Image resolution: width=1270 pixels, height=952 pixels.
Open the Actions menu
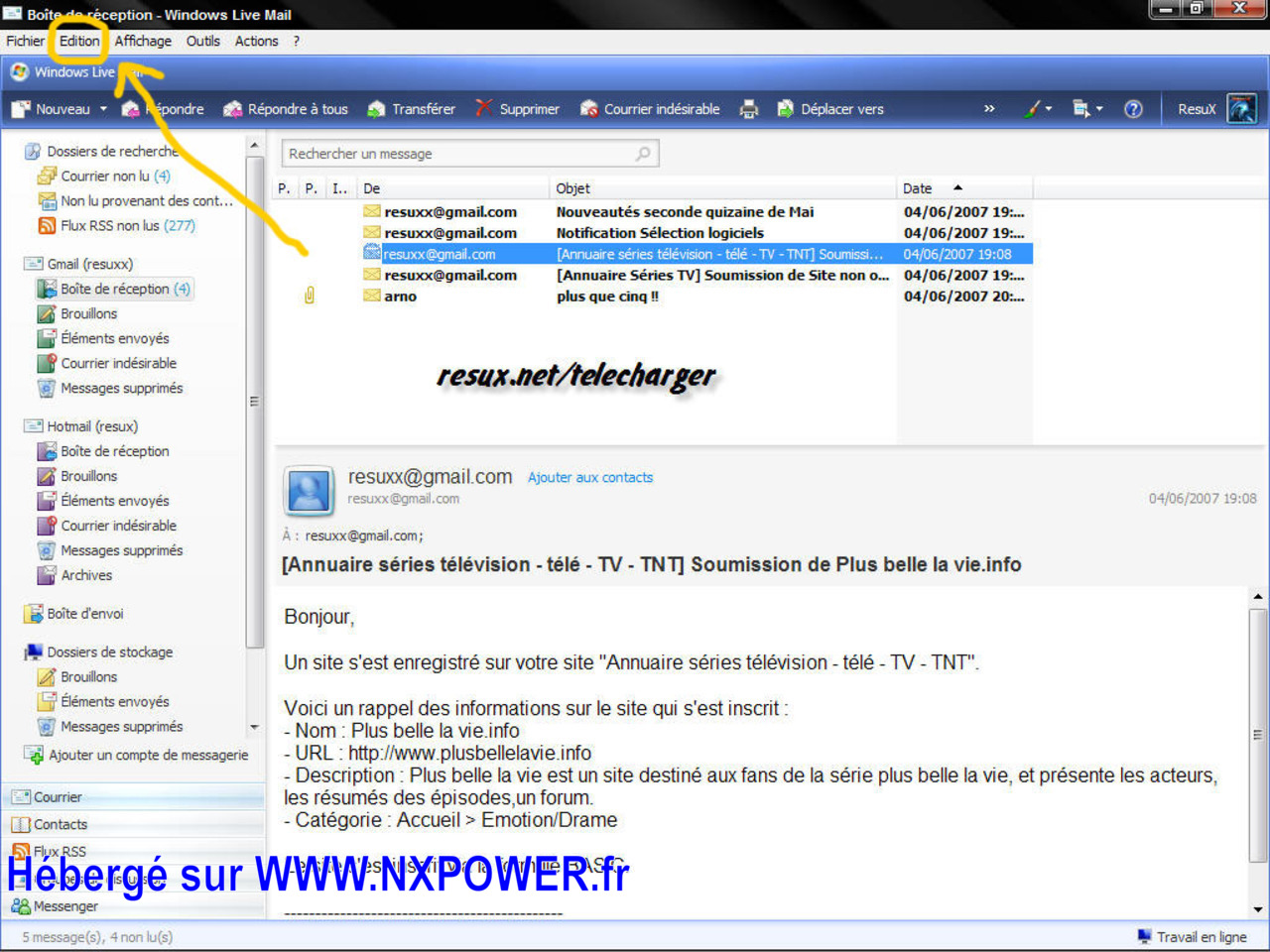[256, 41]
